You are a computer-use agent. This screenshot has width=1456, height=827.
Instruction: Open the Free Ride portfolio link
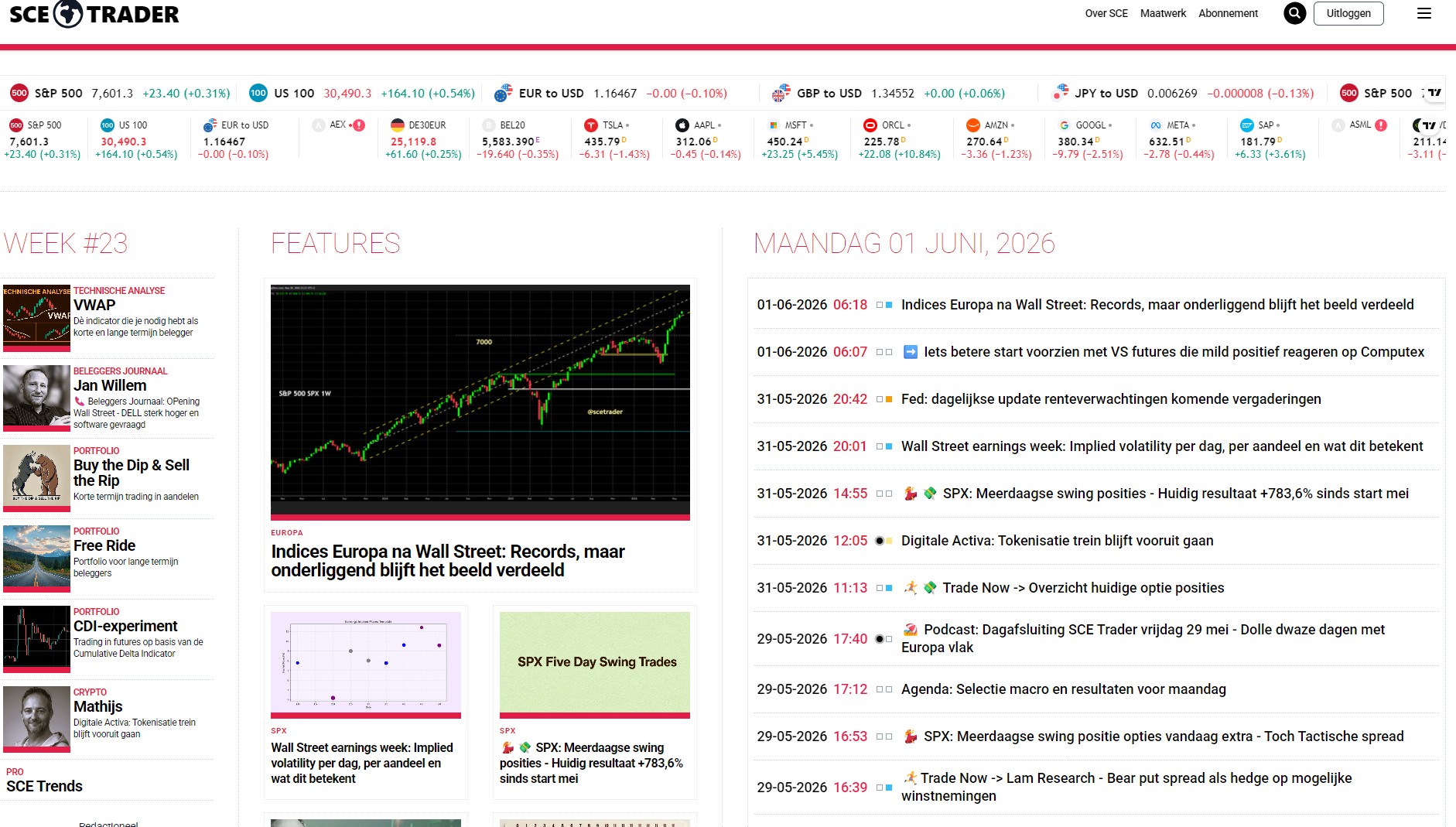point(104,545)
